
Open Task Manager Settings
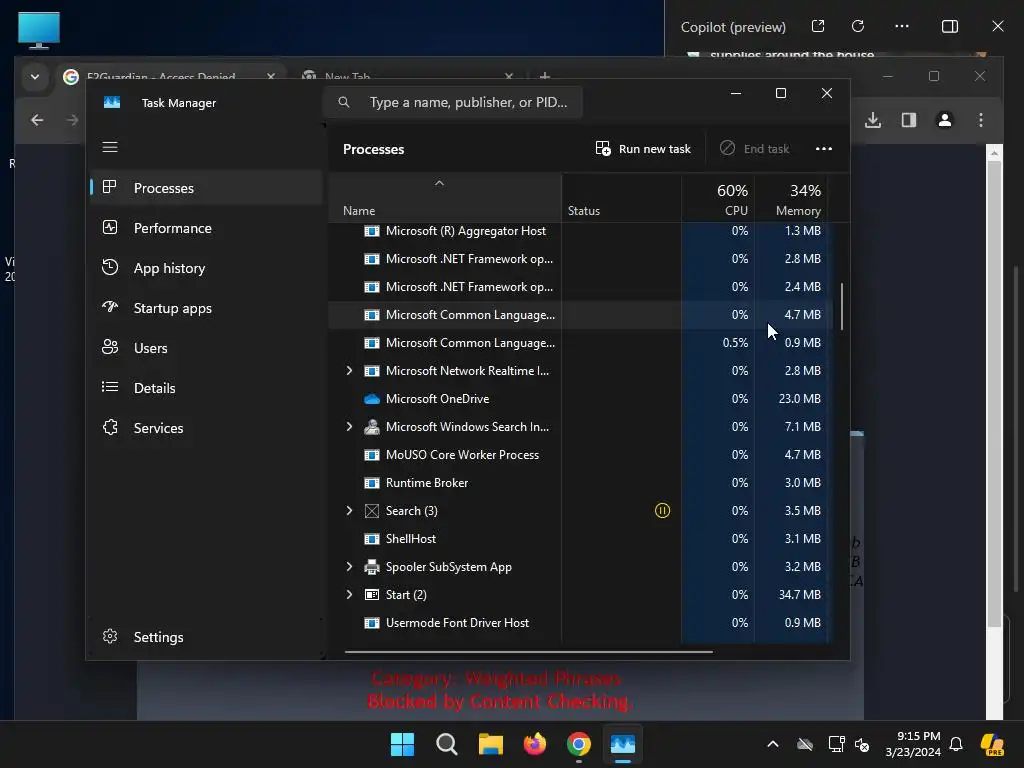pyautogui.click(x=206, y=637)
